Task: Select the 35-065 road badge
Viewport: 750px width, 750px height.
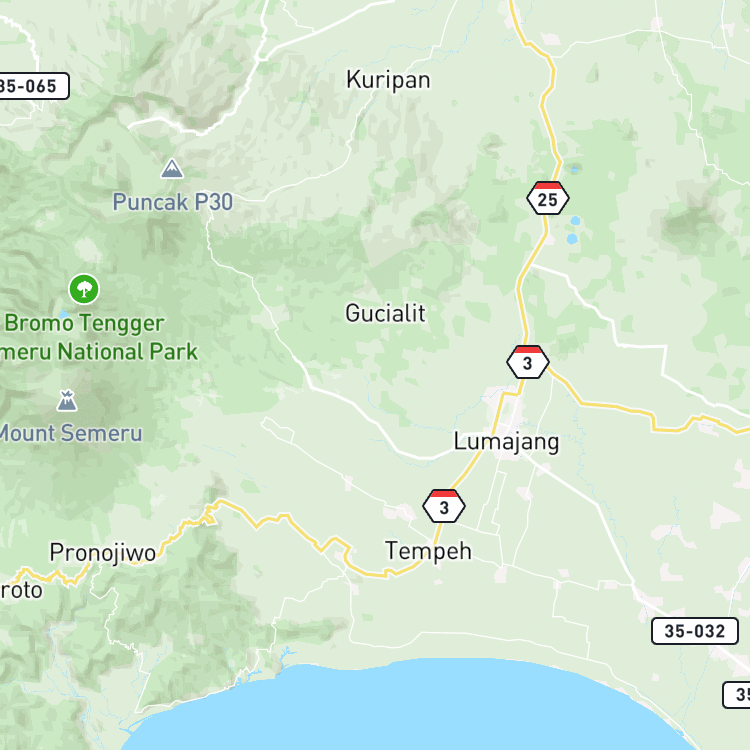Action: click(x=33, y=86)
